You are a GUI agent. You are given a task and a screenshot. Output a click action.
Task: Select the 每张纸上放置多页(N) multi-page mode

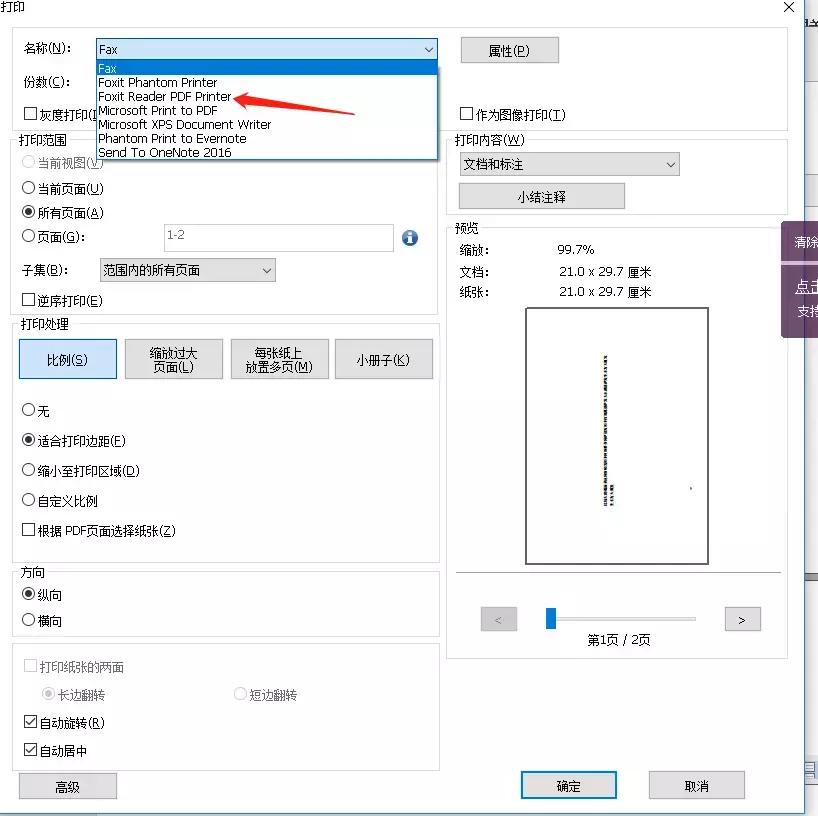(277, 359)
